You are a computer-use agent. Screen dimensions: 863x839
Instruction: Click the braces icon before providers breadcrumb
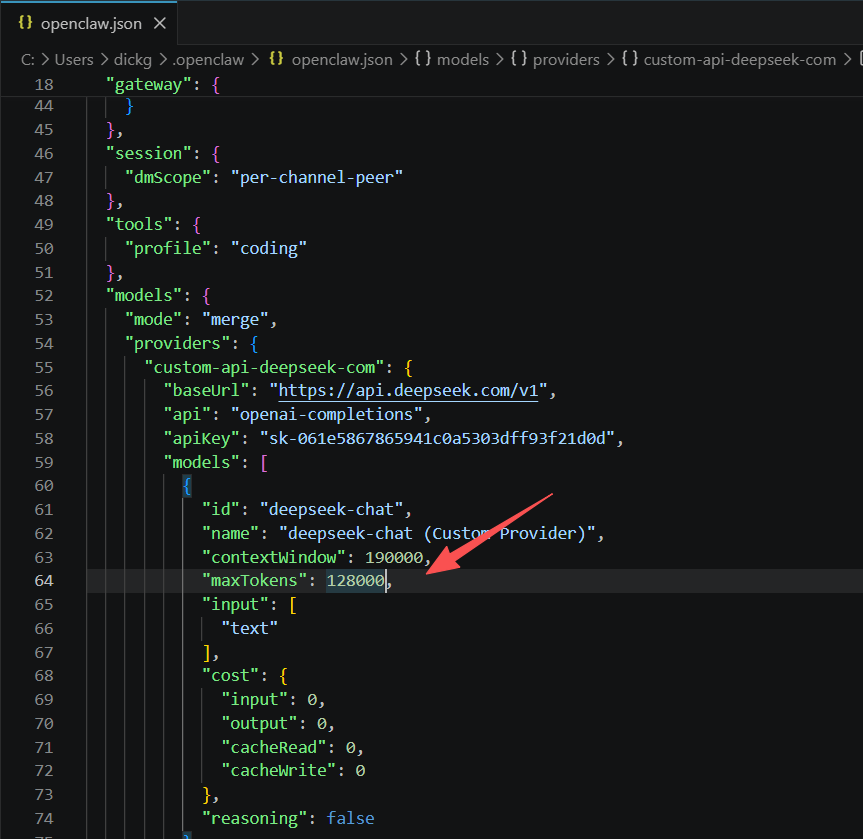point(518,58)
